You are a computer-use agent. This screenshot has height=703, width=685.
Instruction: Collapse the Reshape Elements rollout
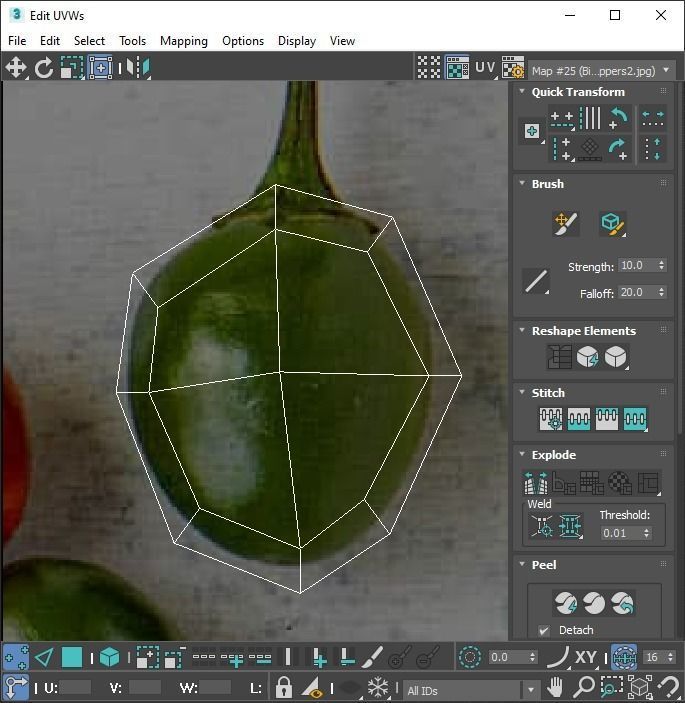[522, 330]
